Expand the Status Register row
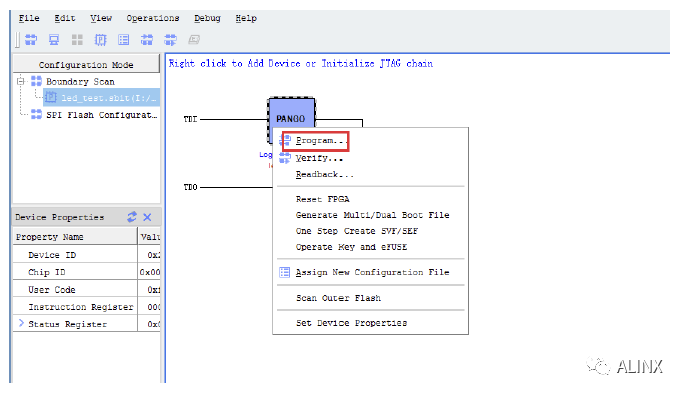The width and height of the screenshot is (684, 394). tap(21, 323)
